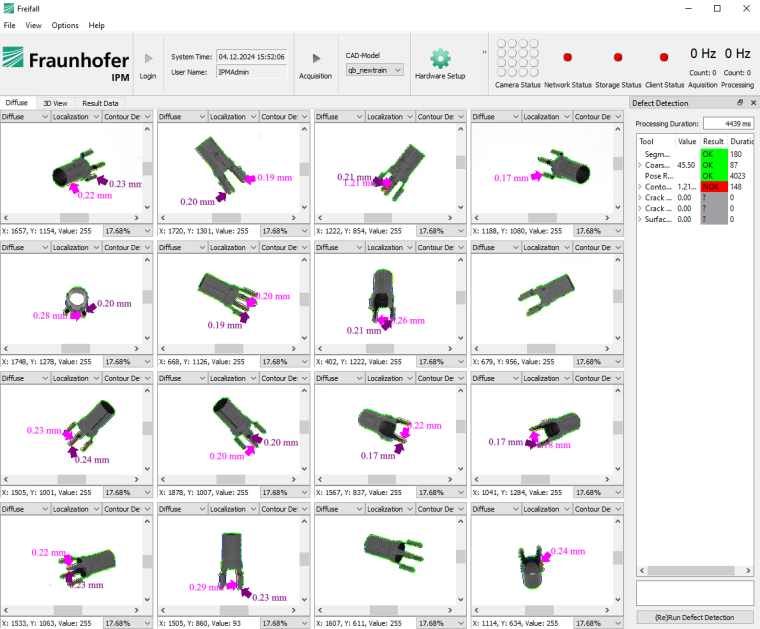Image resolution: width=760 pixels, height=629 pixels.
Task: Undock the Defect Detection panel
Action: coord(739,103)
